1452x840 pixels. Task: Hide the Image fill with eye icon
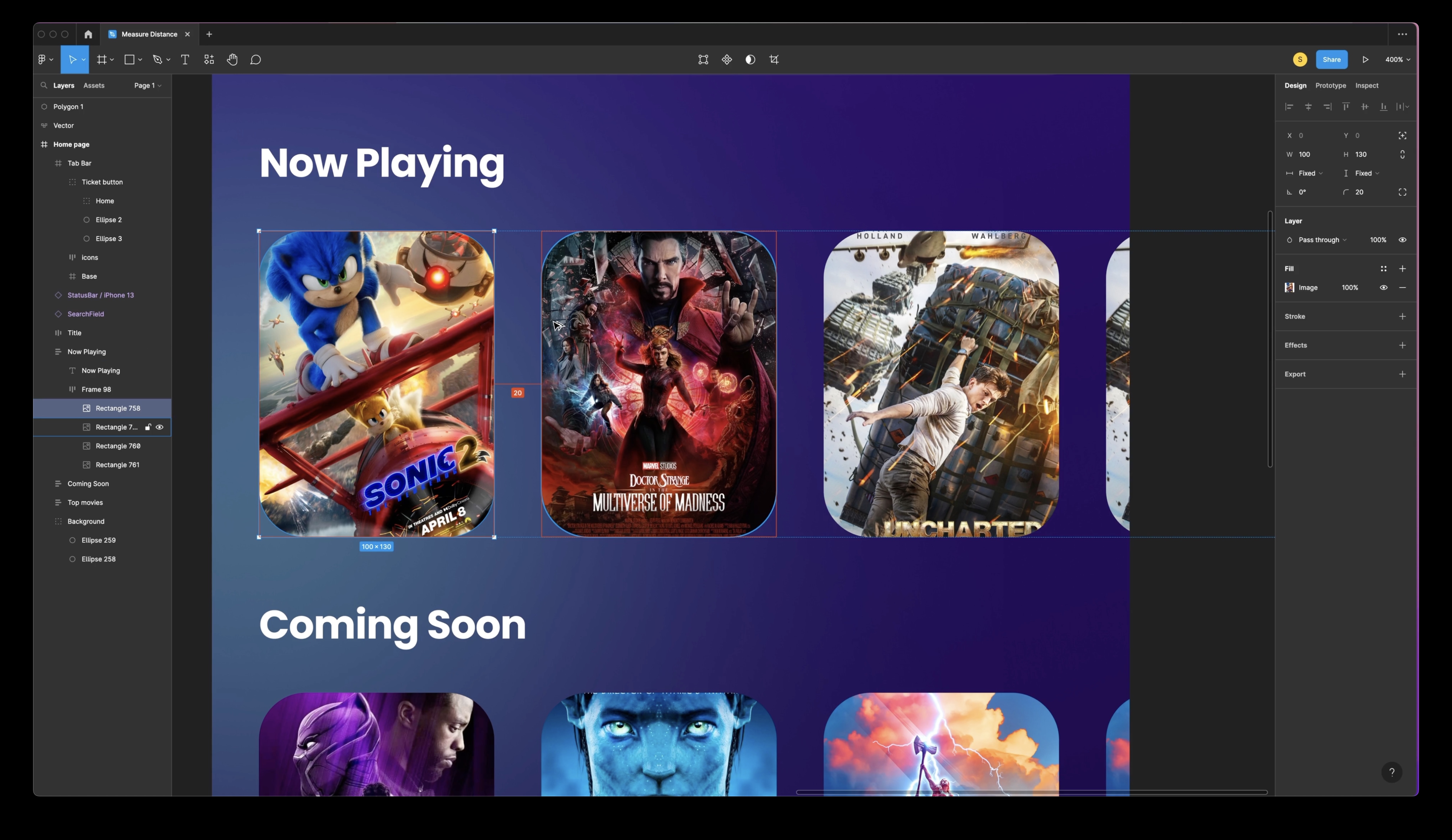(x=1383, y=287)
